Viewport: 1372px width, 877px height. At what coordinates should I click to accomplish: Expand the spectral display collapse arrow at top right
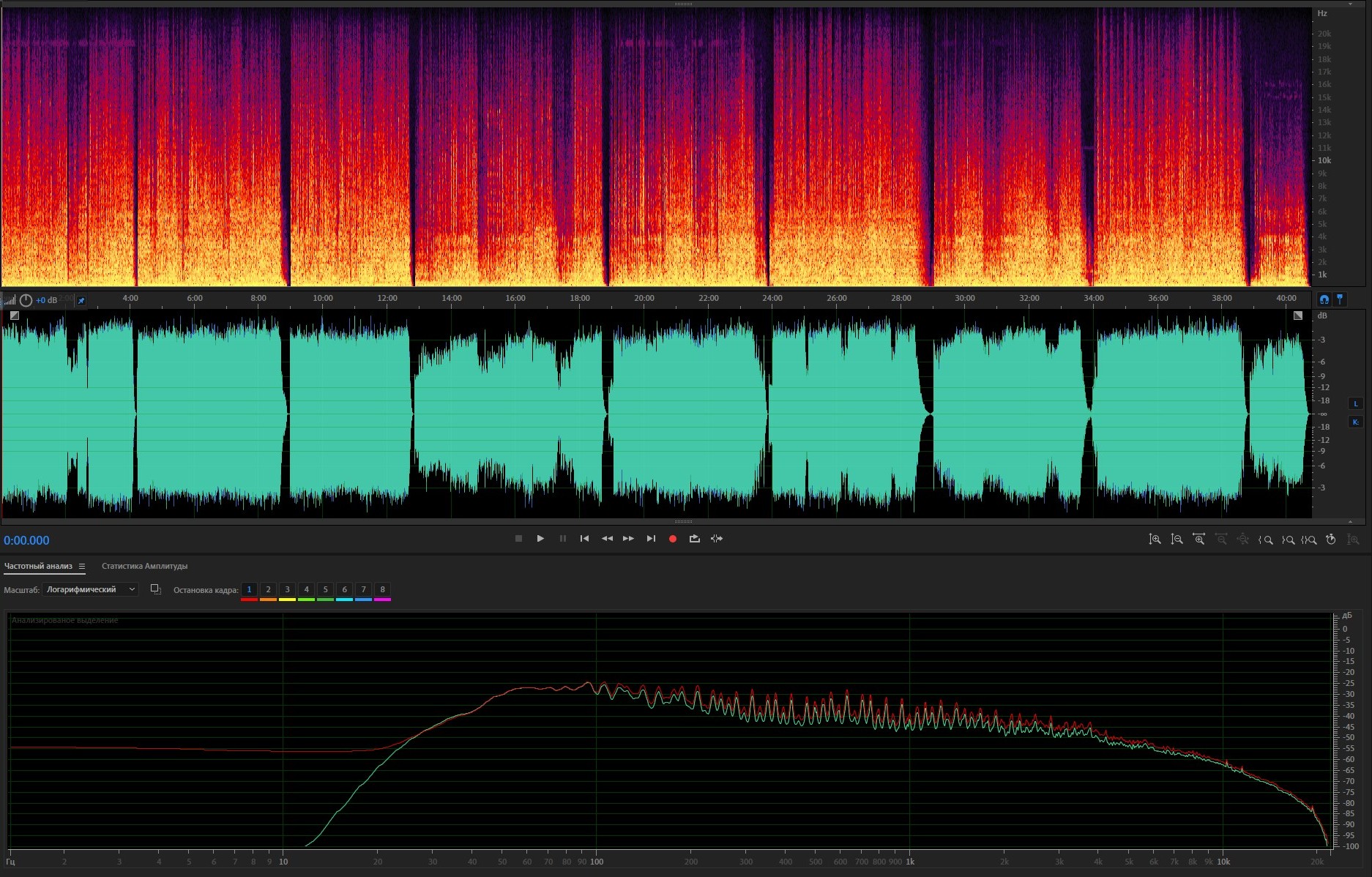[x=1350, y=4]
